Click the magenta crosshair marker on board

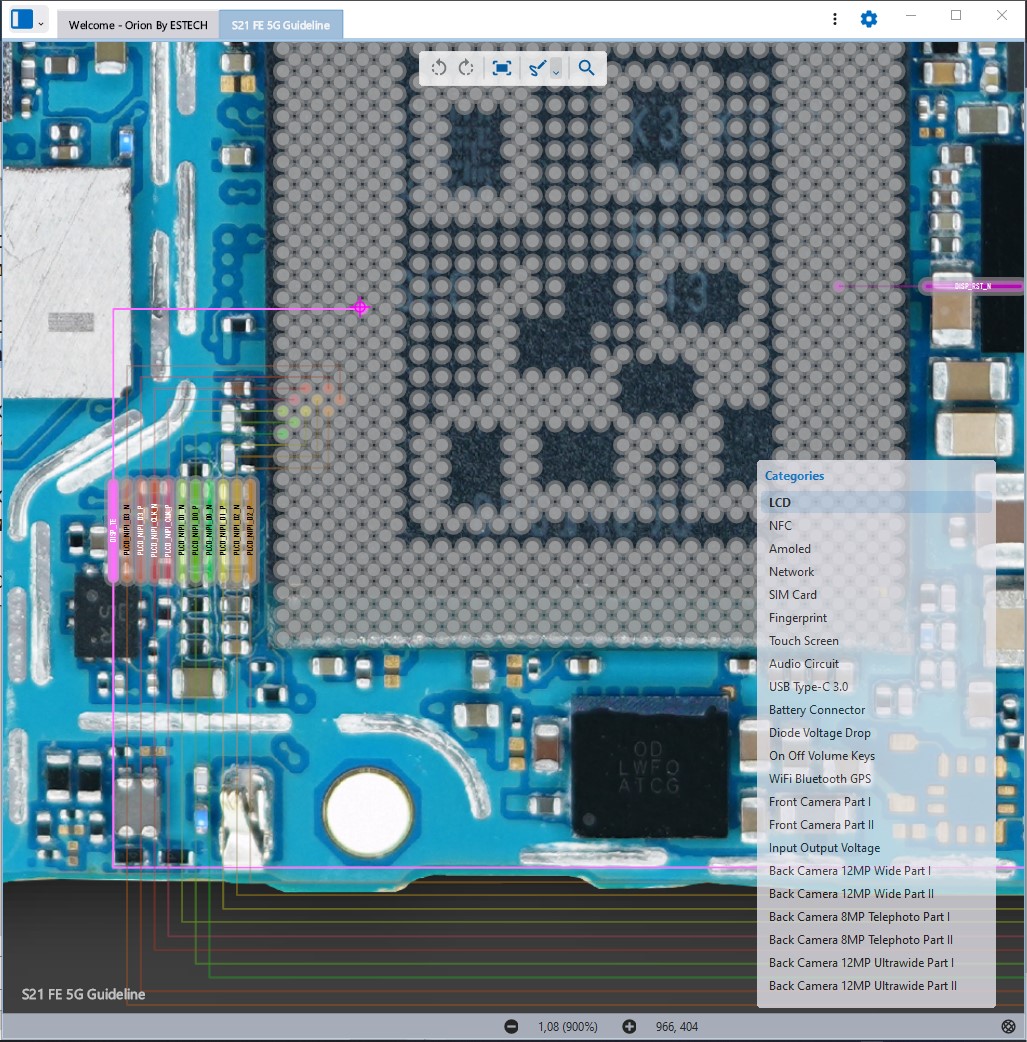click(x=361, y=308)
